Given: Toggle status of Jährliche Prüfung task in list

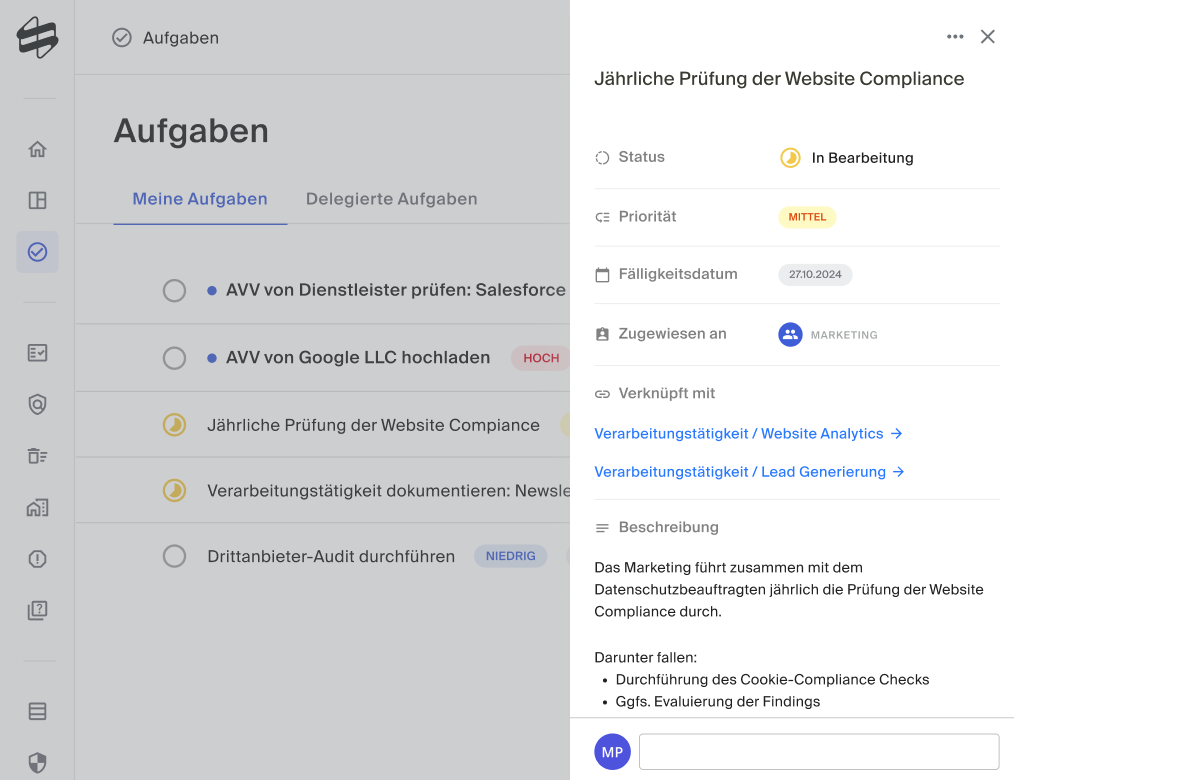Looking at the screenshot, I should [174, 425].
